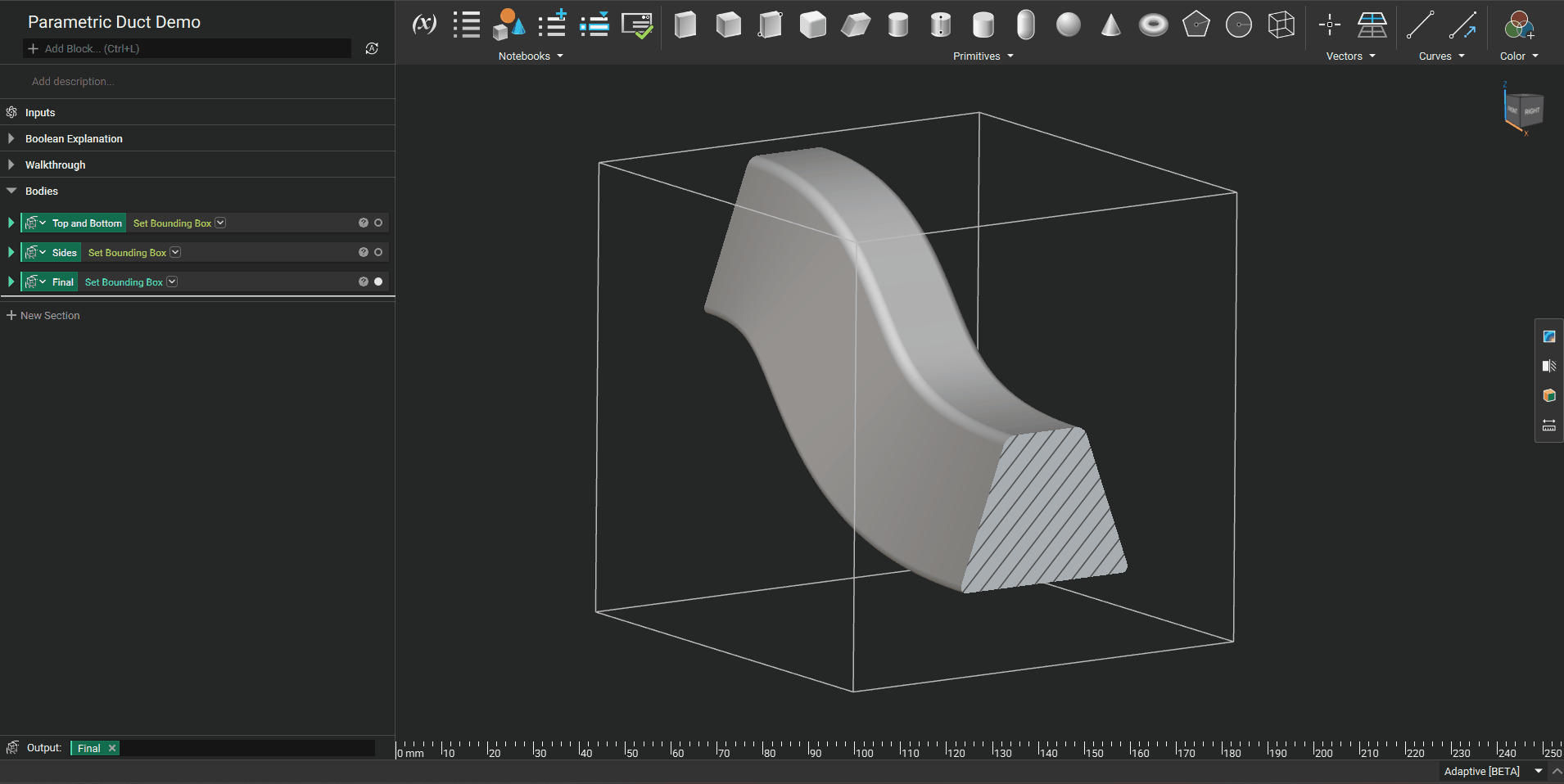Remove Final from the Output field
Viewport: 1564px width, 784px height.
tap(112, 748)
